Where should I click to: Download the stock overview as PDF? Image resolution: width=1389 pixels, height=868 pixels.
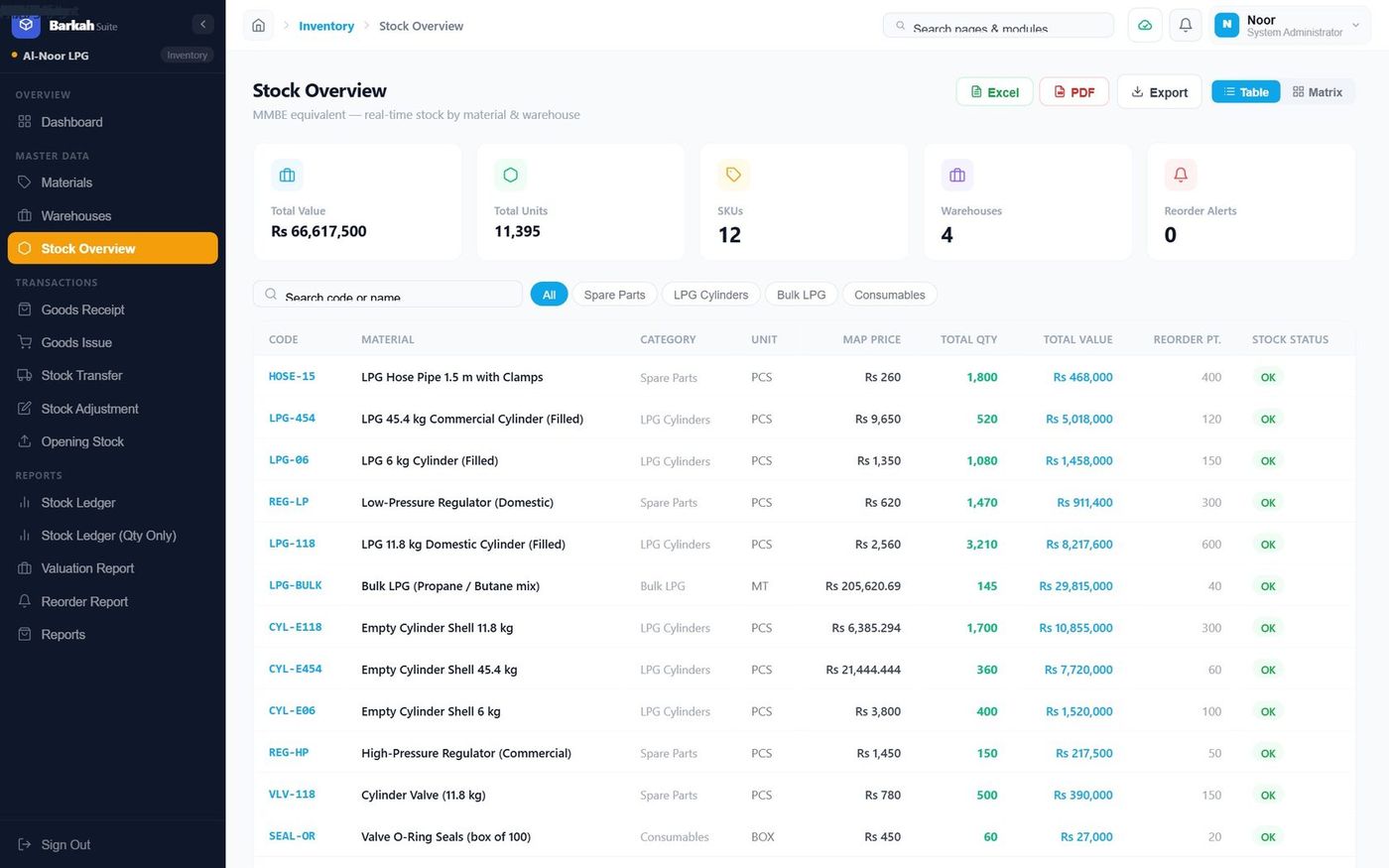point(1073,92)
